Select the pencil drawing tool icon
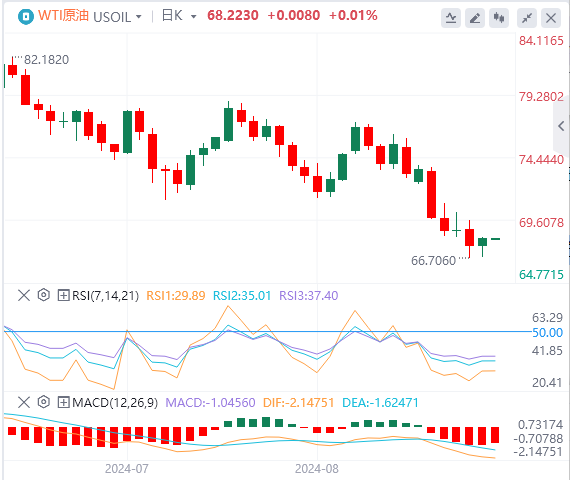The image size is (570, 480). click(475, 18)
